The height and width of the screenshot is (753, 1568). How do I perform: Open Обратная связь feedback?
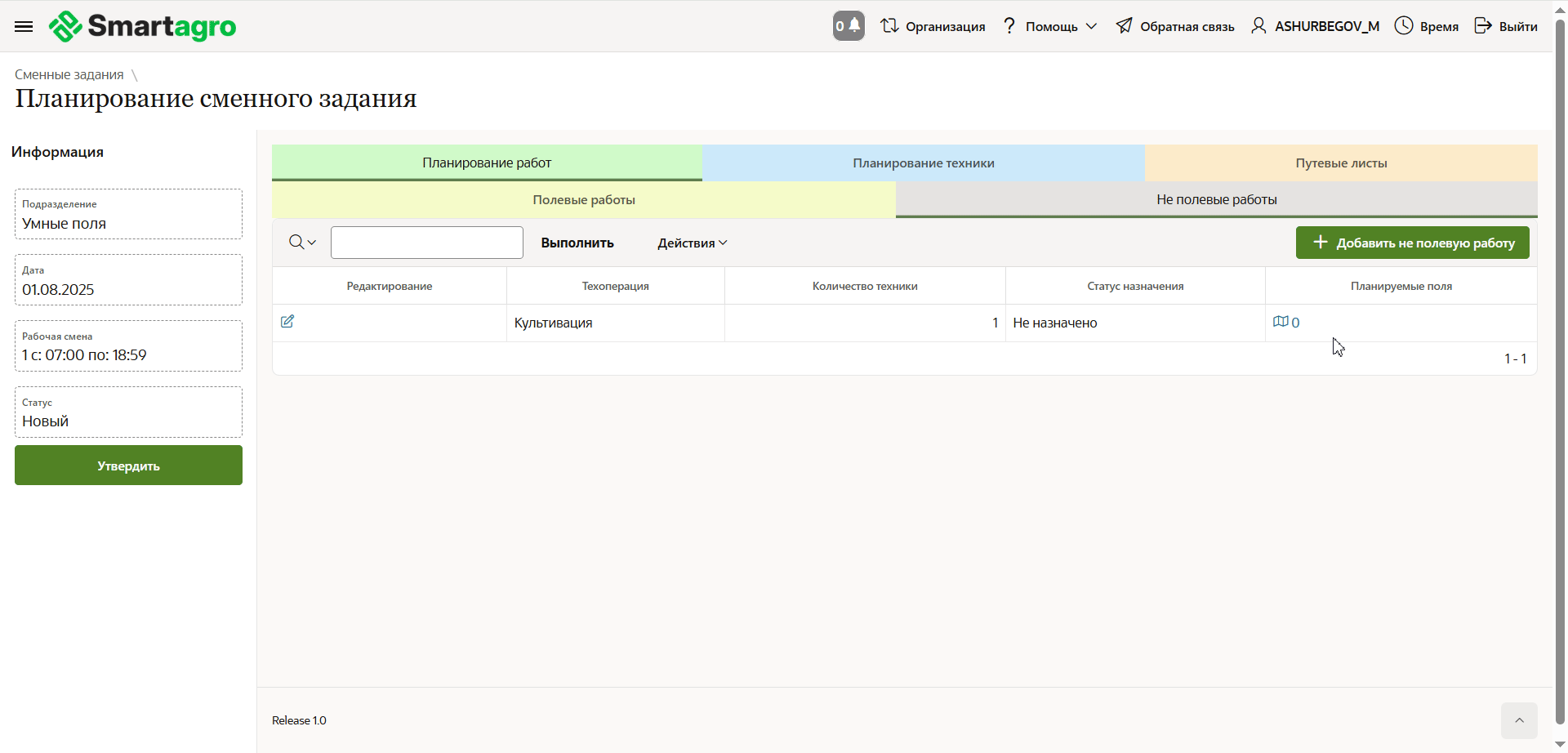click(x=1175, y=26)
